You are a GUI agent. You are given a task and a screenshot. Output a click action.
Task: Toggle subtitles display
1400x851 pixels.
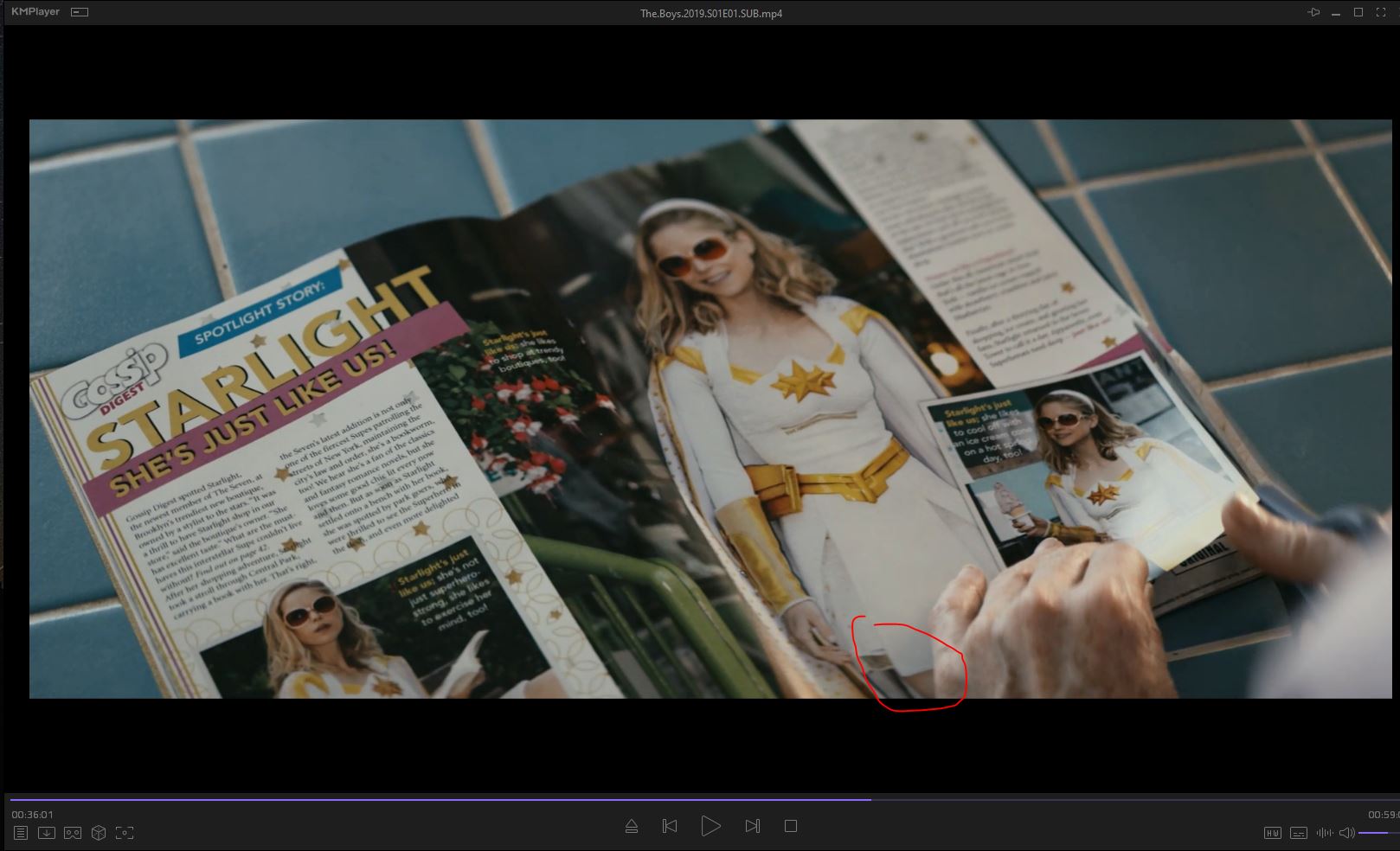(x=1298, y=833)
